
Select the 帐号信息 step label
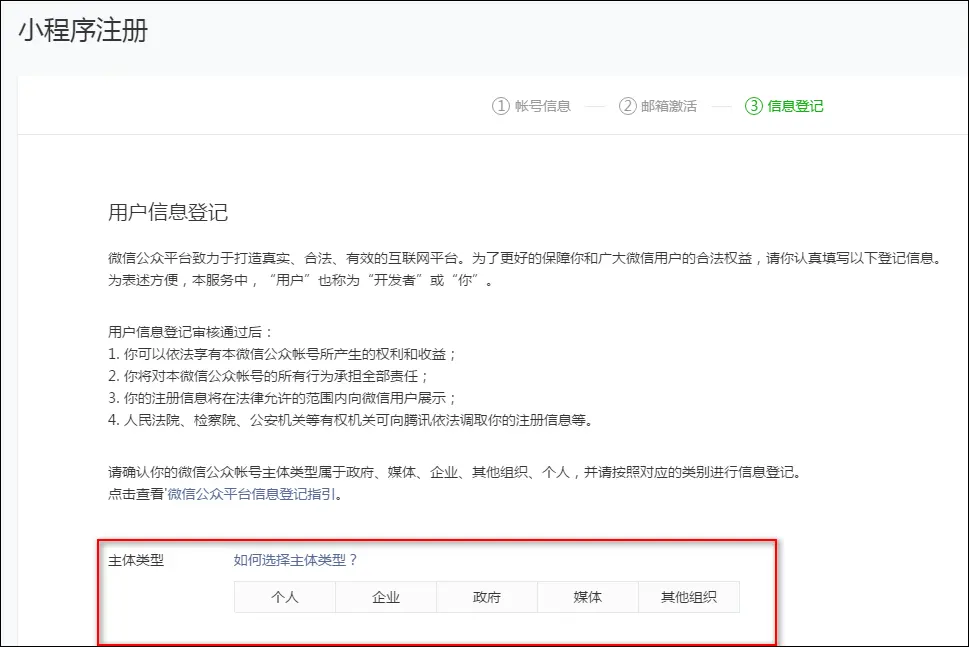[542, 106]
